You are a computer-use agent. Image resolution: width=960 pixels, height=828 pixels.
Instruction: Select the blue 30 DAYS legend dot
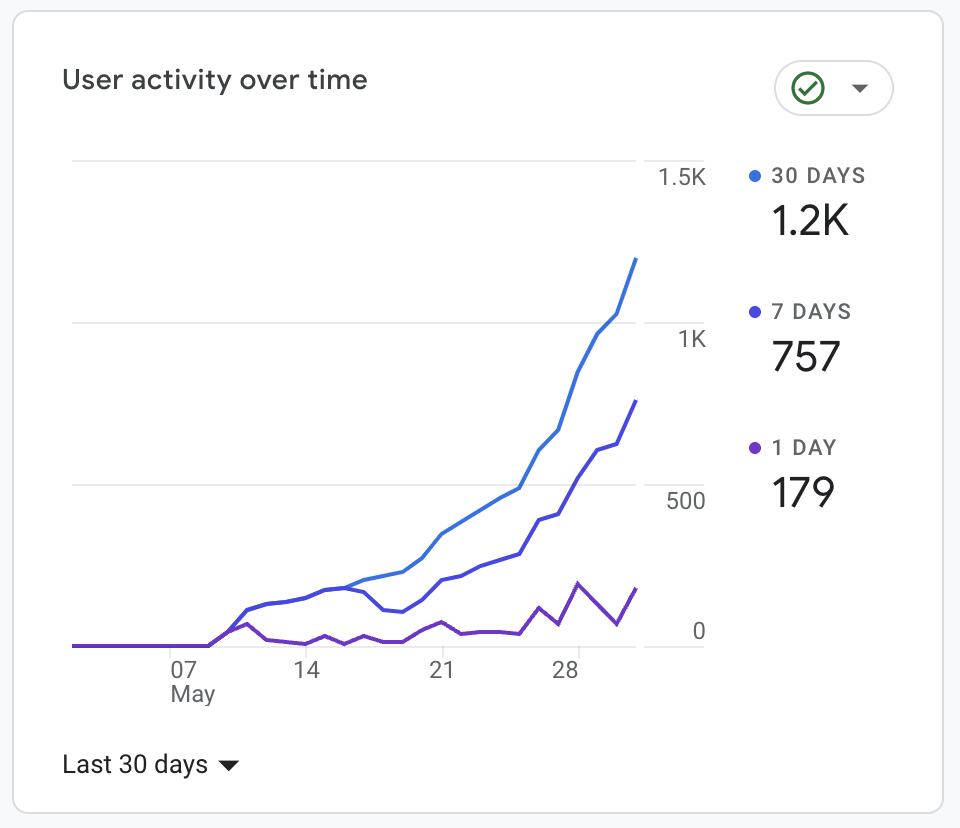point(755,175)
